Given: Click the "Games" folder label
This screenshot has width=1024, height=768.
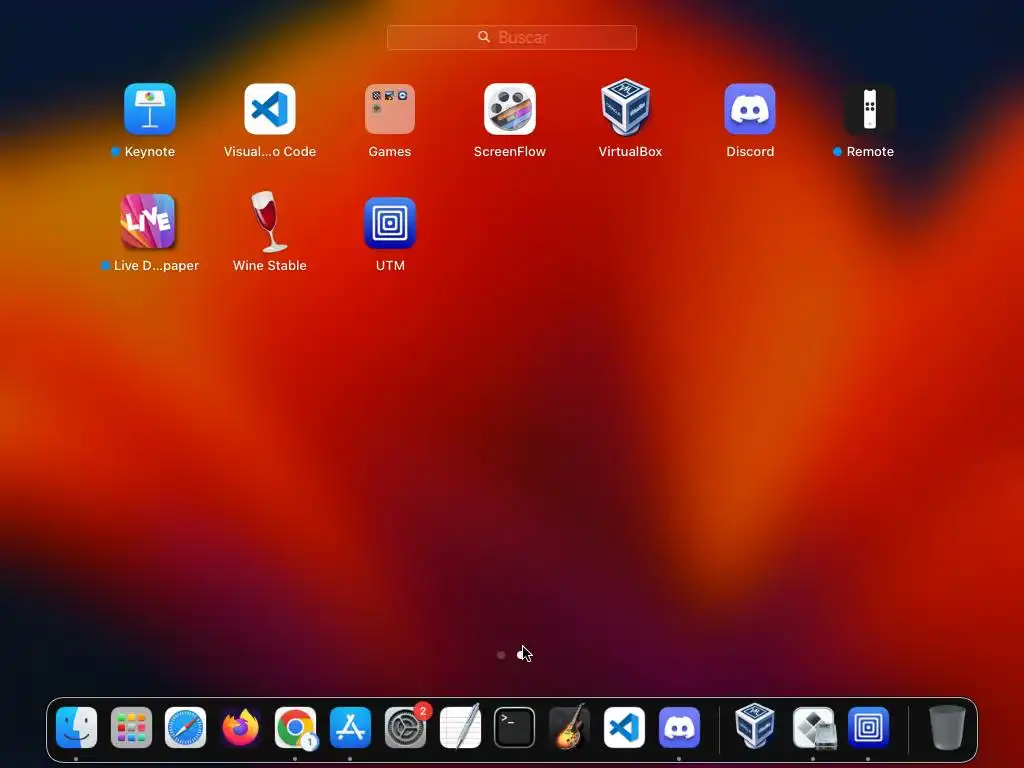Looking at the screenshot, I should click(x=390, y=152).
